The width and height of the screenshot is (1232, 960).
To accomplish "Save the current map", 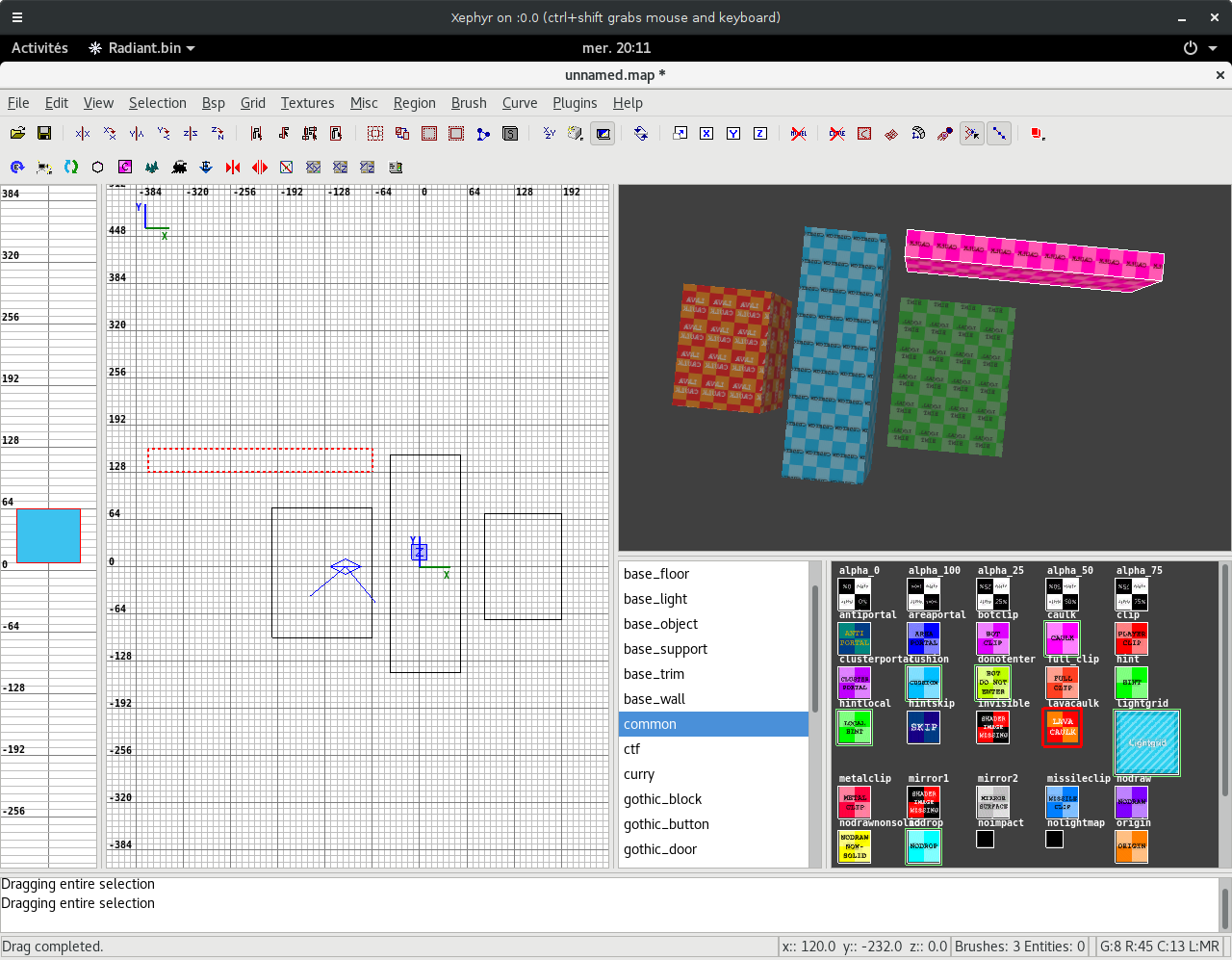I will (x=44, y=134).
